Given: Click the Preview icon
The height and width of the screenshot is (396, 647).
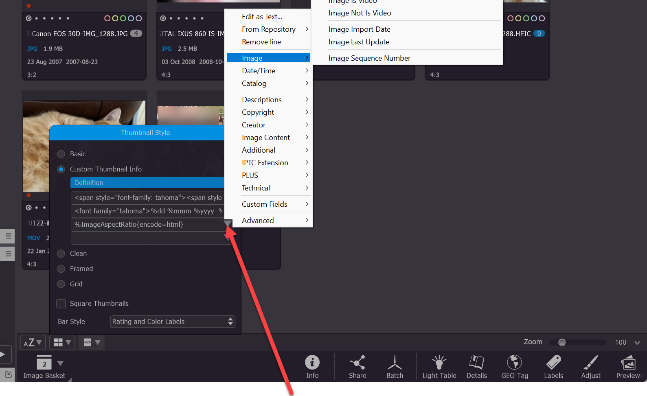Looking at the screenshot, I should click(628, 363).
